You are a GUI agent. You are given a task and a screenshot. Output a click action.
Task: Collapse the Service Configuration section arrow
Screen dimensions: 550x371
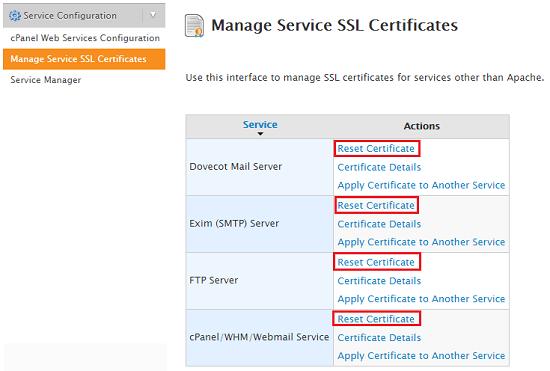pos(153,15)
